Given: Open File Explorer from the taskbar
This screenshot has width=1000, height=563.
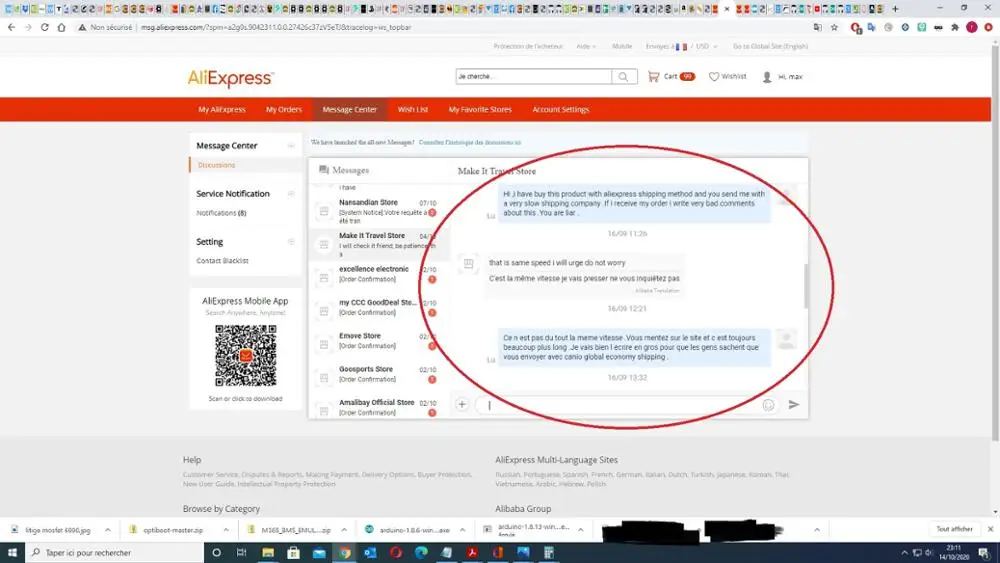Looking at the screenshot, I should (268, 552).
